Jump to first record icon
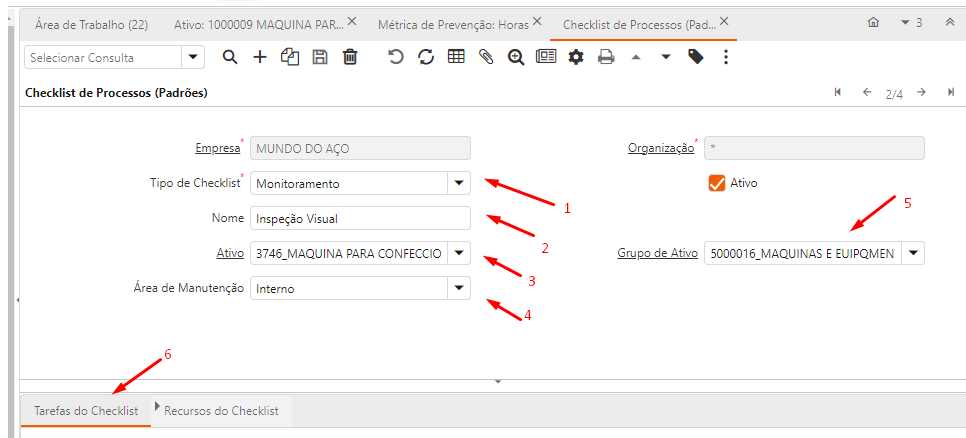The image size is (966, 438). [838, 92]
